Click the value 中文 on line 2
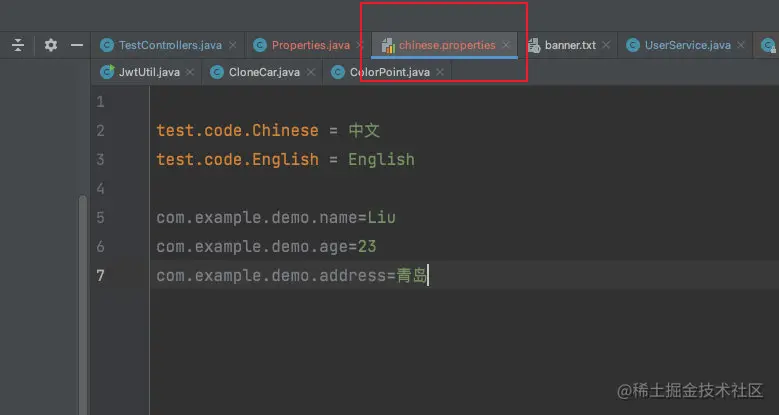 tap(364, 131)
